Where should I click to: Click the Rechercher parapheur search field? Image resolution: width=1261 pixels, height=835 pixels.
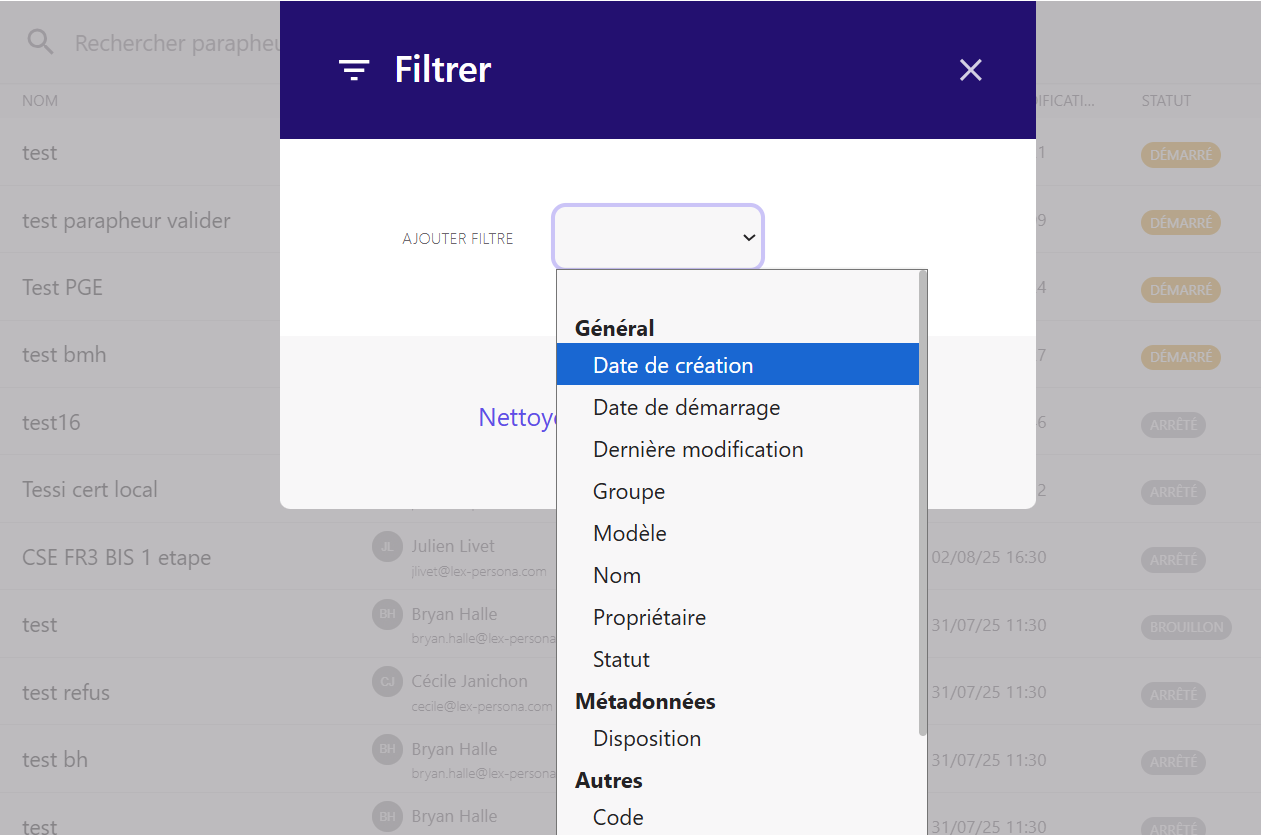pyautogui.click(x=175, y=43)
